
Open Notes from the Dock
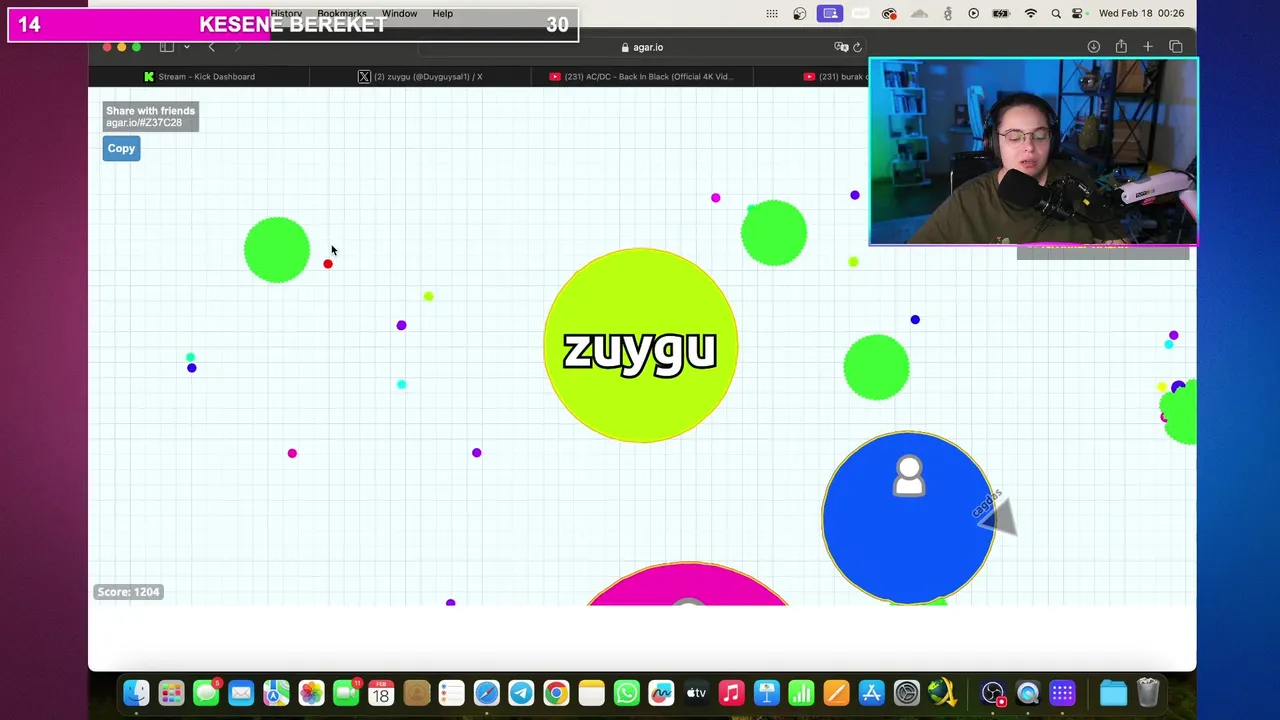tap(591, 692)
